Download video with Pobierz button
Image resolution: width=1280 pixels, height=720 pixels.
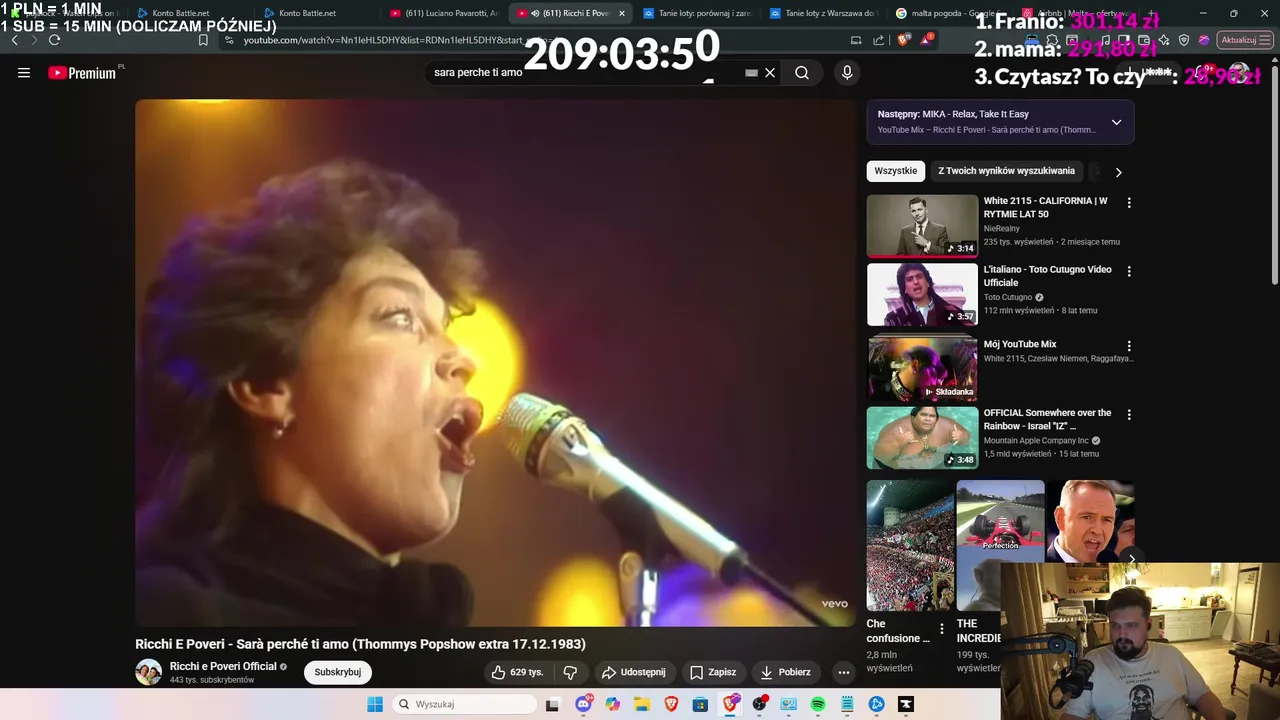(x=785, y=672)
